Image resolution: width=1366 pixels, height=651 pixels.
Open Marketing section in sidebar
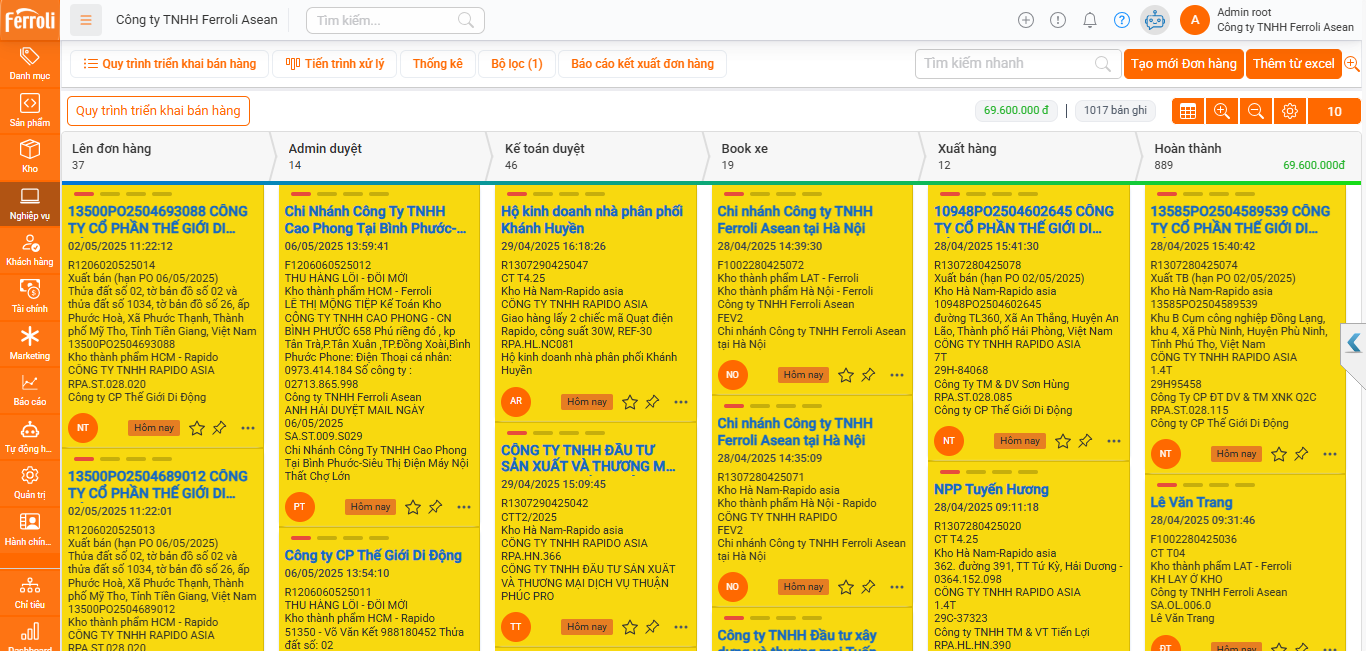30,342
